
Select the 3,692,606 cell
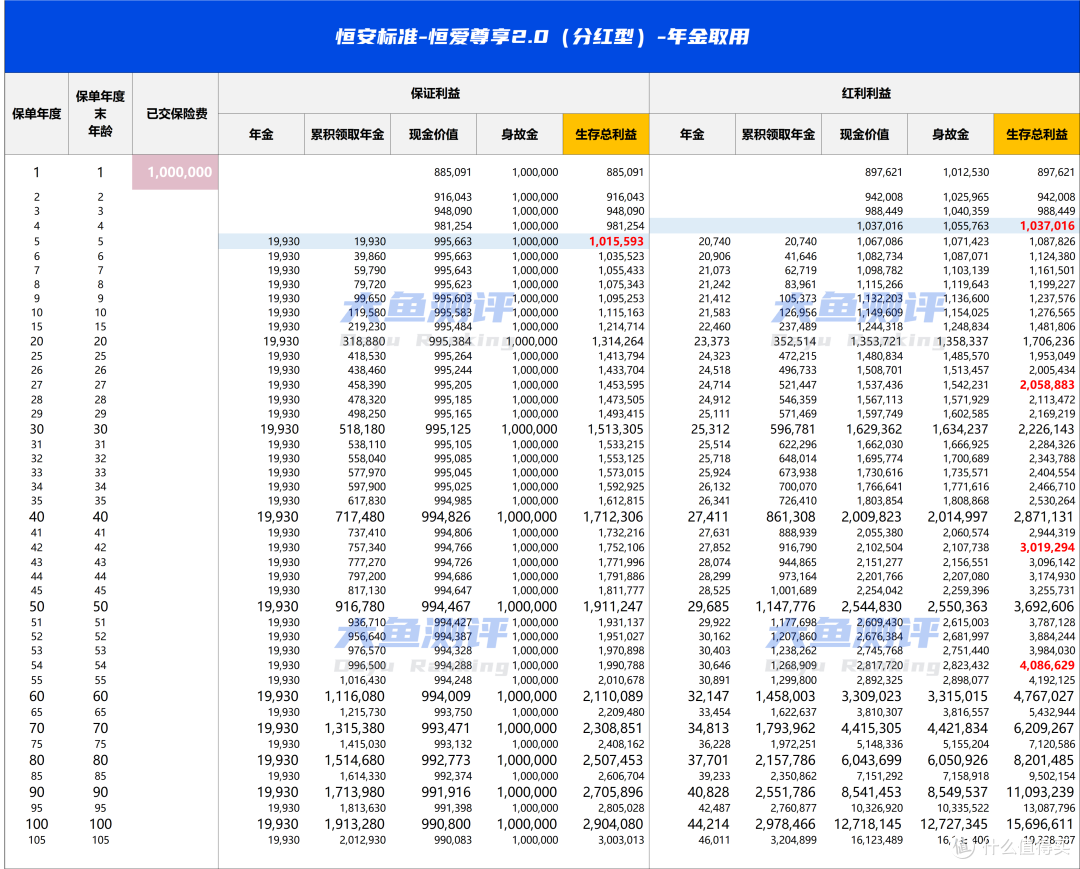[x=1044, y=607]
